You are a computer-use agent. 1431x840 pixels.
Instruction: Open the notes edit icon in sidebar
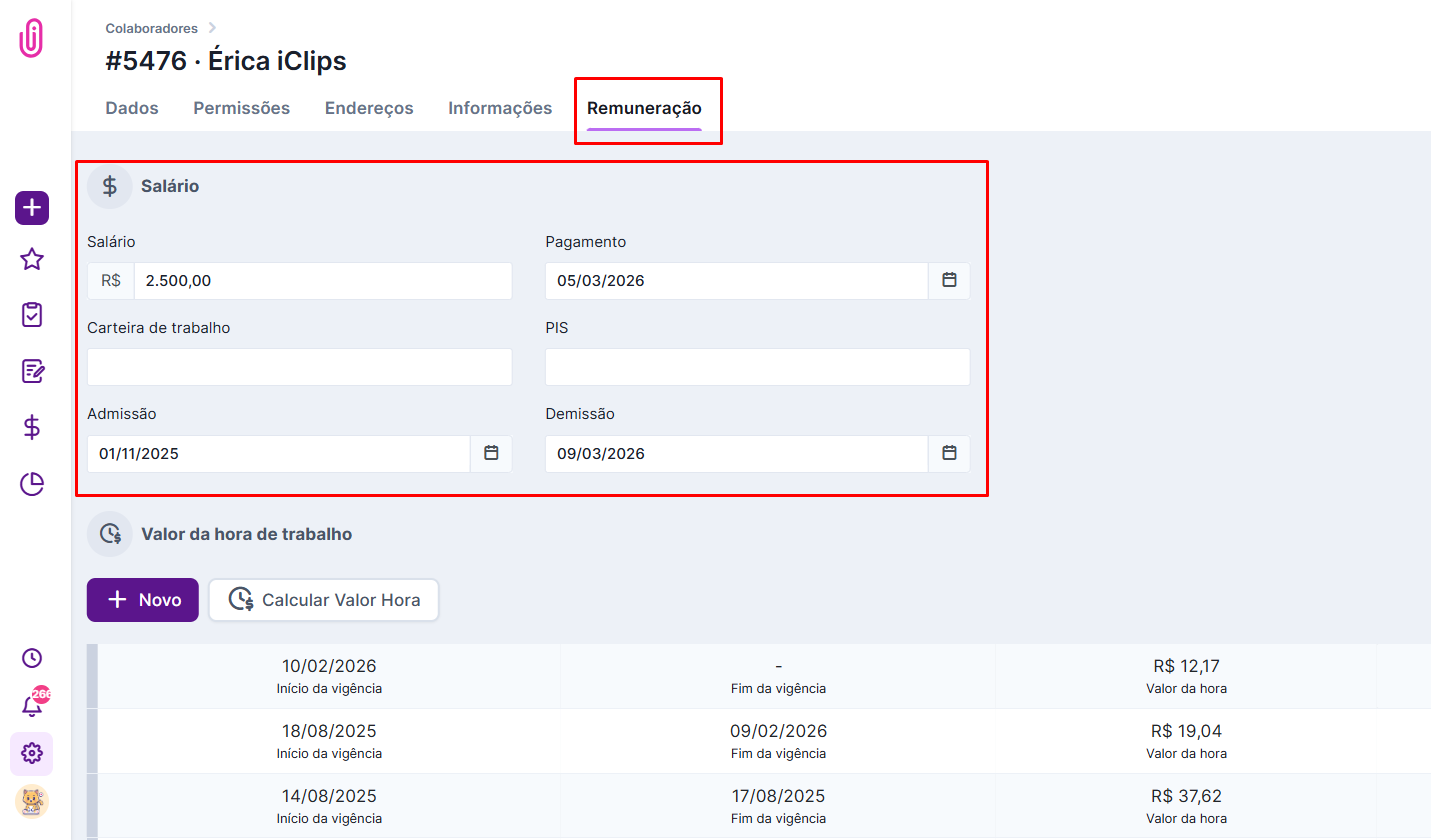pyautogui.click(x=32, y=371)
